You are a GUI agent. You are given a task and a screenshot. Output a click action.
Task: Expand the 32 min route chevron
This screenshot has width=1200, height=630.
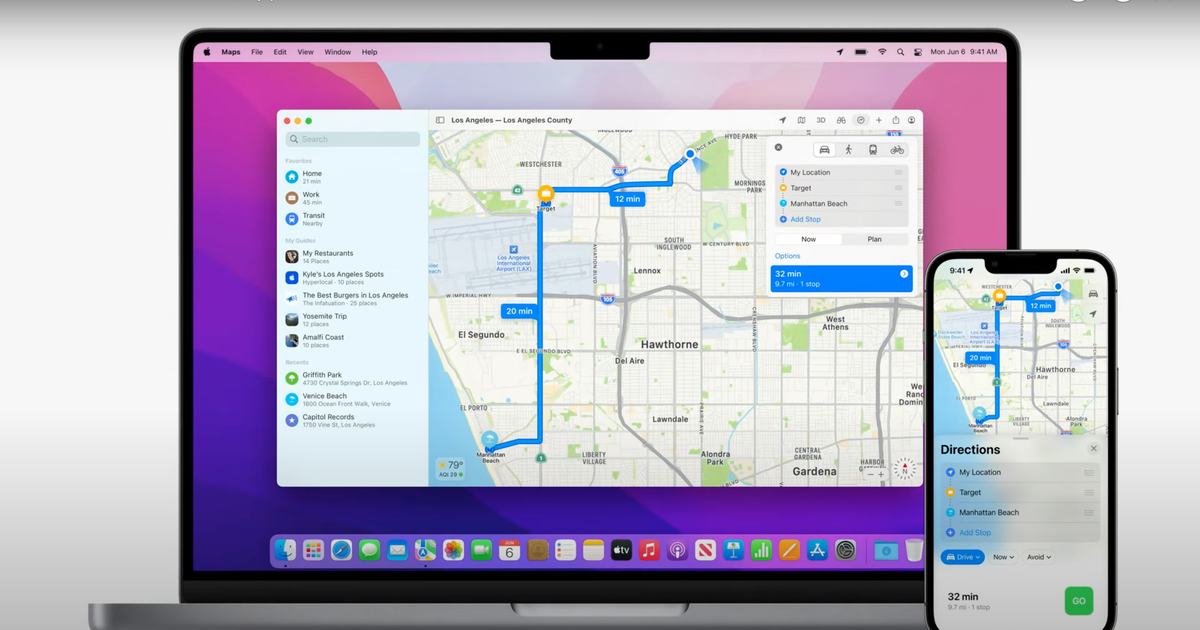904,274
